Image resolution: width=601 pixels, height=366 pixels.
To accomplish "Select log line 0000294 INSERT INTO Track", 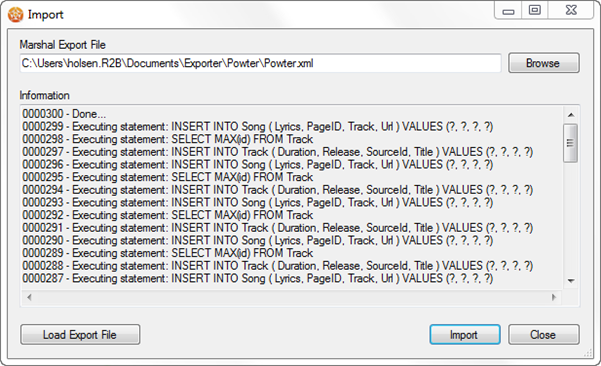I will click(278, 190).
